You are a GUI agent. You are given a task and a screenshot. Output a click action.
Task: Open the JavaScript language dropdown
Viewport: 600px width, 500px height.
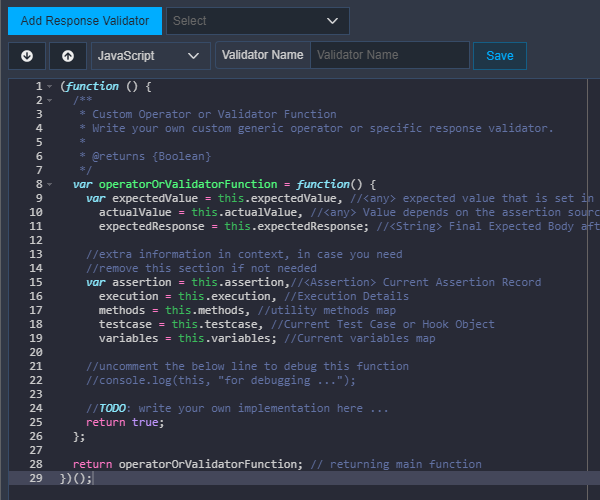[151, 56]
